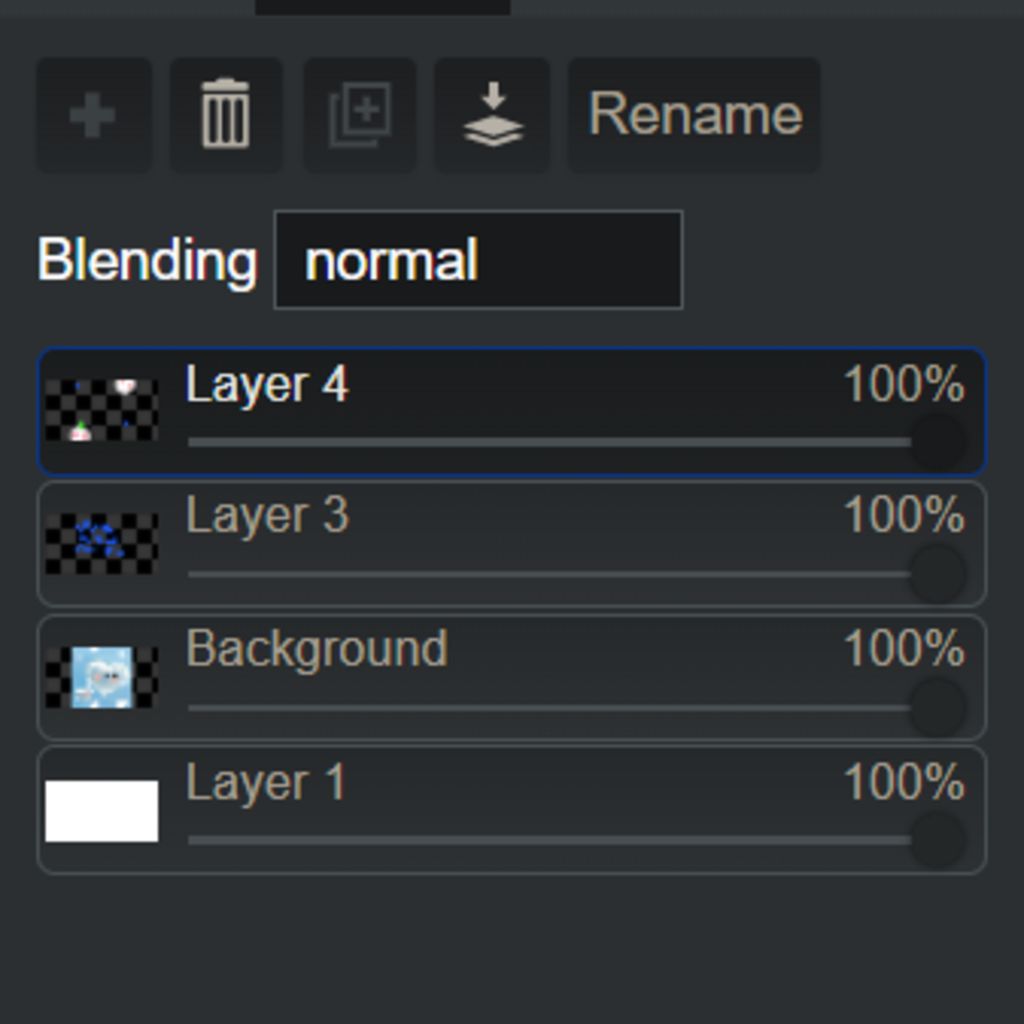This screenshot has height=1024, width=1024.
Task: Click the Layer 3 thumbnail
Action: coord(102,543)
